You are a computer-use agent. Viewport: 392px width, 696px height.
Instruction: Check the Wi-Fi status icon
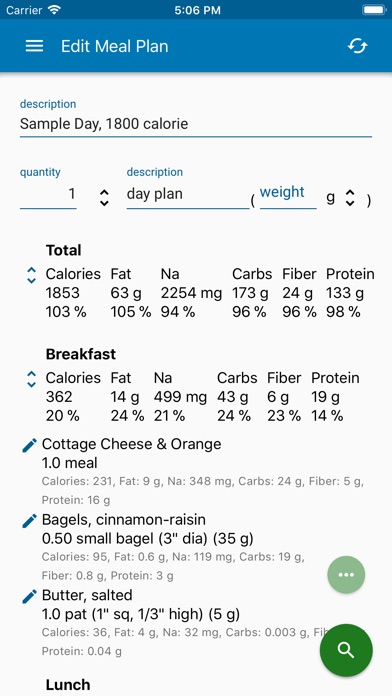[x=55, y=10]
